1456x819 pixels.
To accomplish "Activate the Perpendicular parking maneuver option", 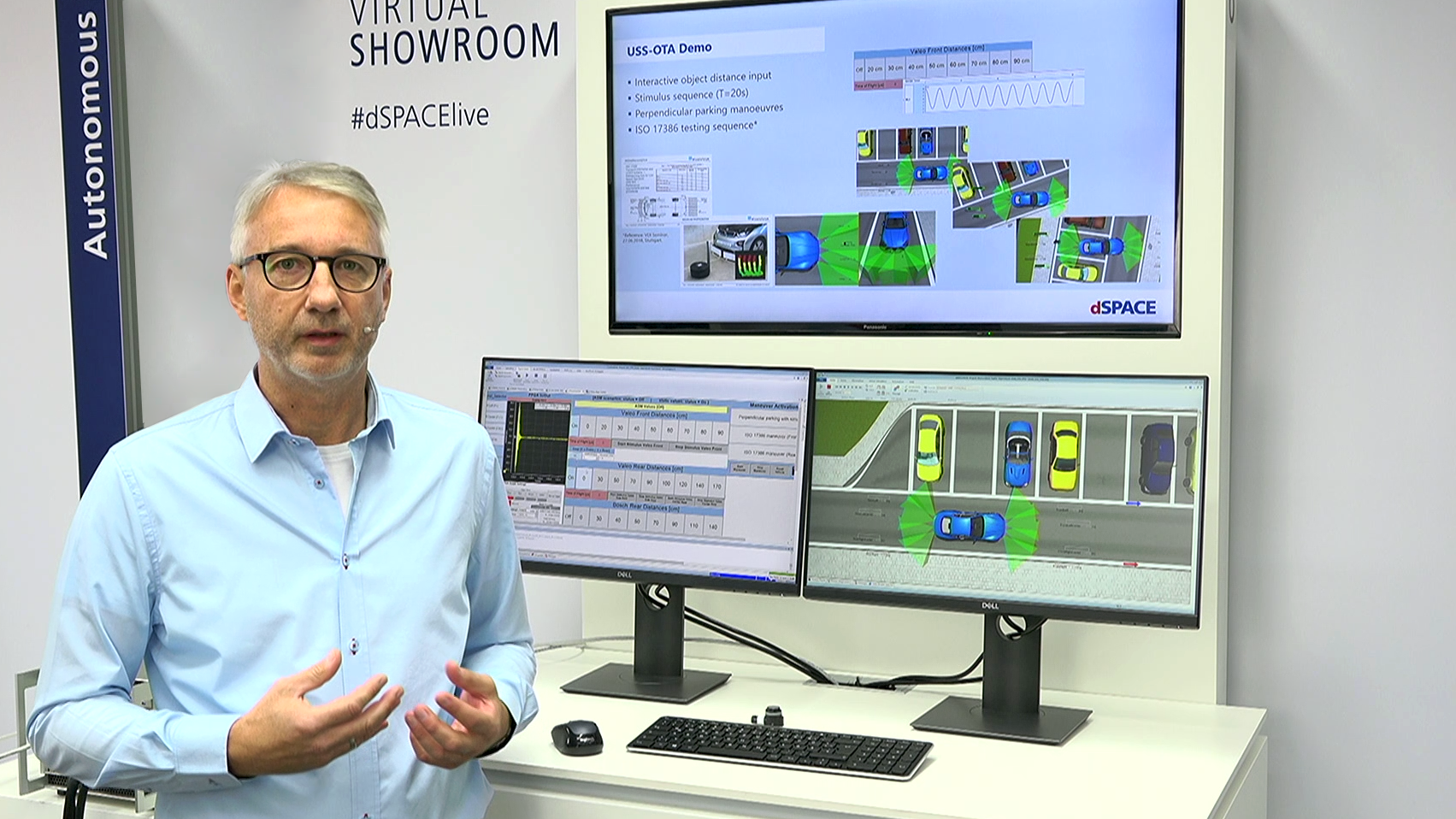I will coord(765,418).
